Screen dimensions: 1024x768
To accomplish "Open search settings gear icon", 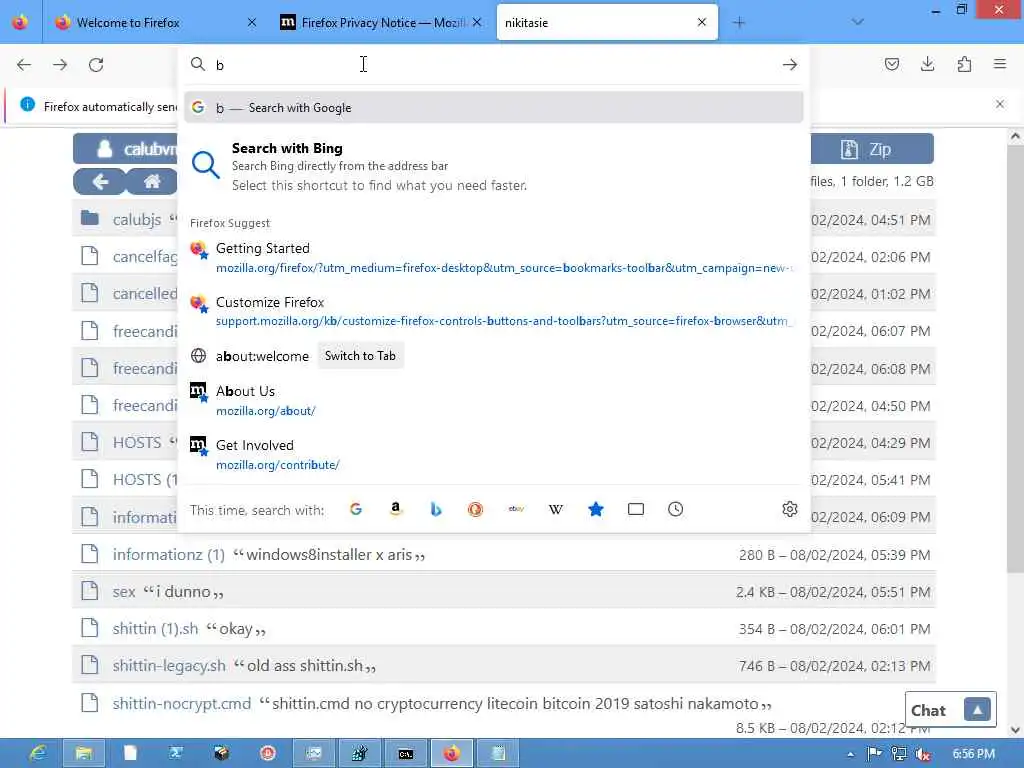I will click(790, 509).
